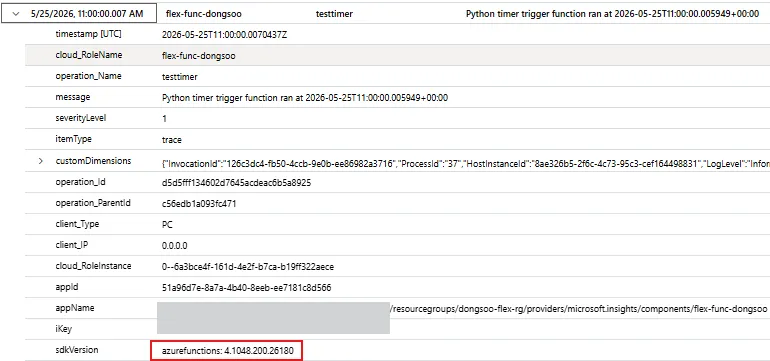Collapse the 5/25/2026 11:00:00.007 AM log row
Viewport: 770px width, 361px height.
(16, 14)
